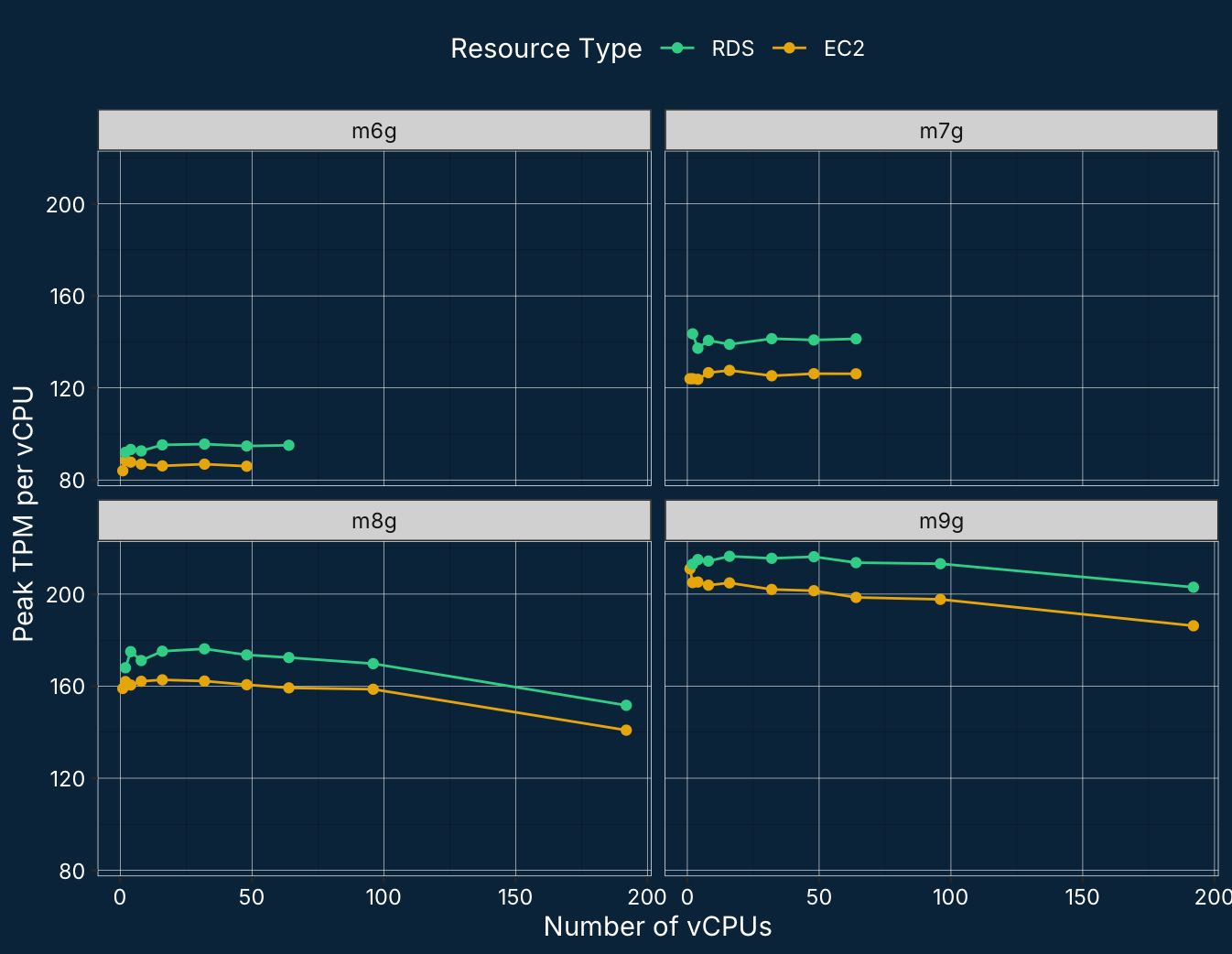
Task: Pick the last EC2 point in m9g panel
Action: tap(1194, 625)
